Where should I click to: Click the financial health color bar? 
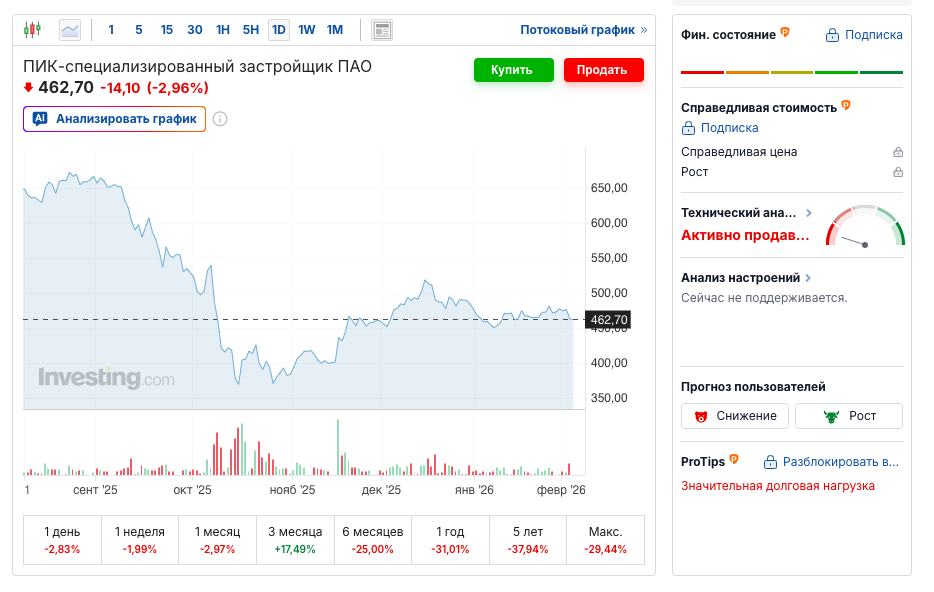[792, 72]
